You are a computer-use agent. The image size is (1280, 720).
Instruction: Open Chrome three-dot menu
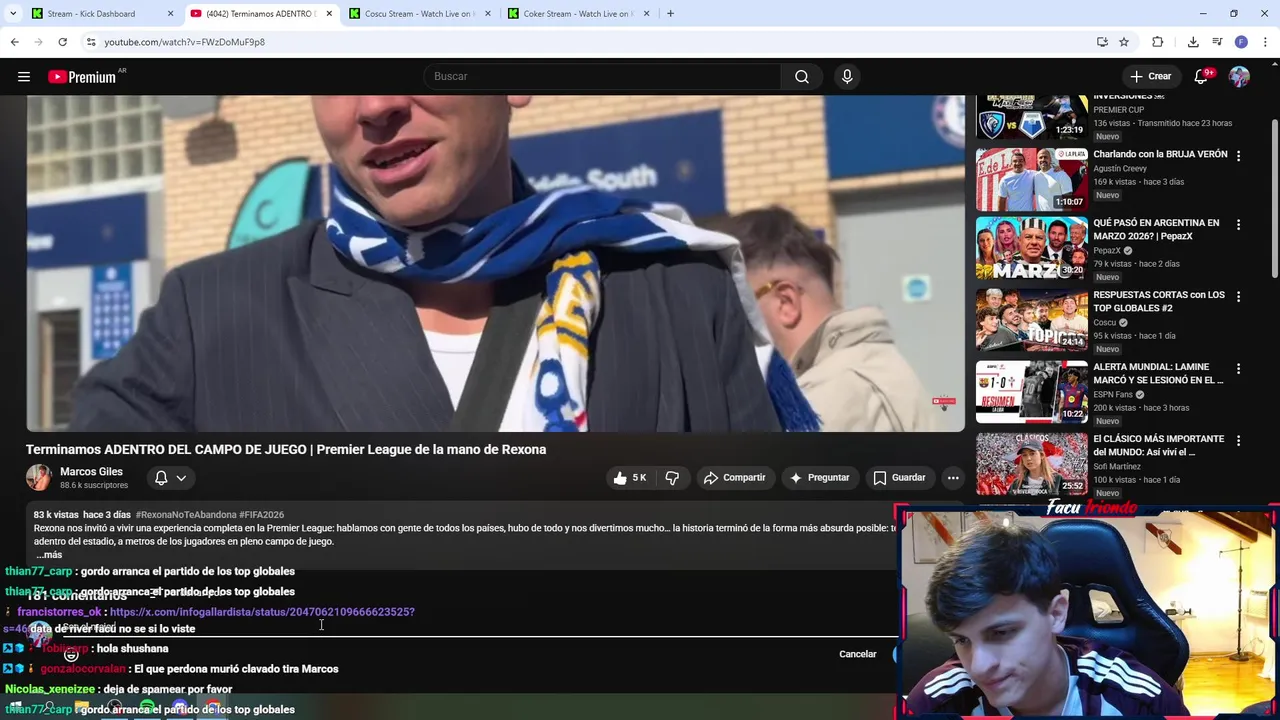coord(1265,42)
